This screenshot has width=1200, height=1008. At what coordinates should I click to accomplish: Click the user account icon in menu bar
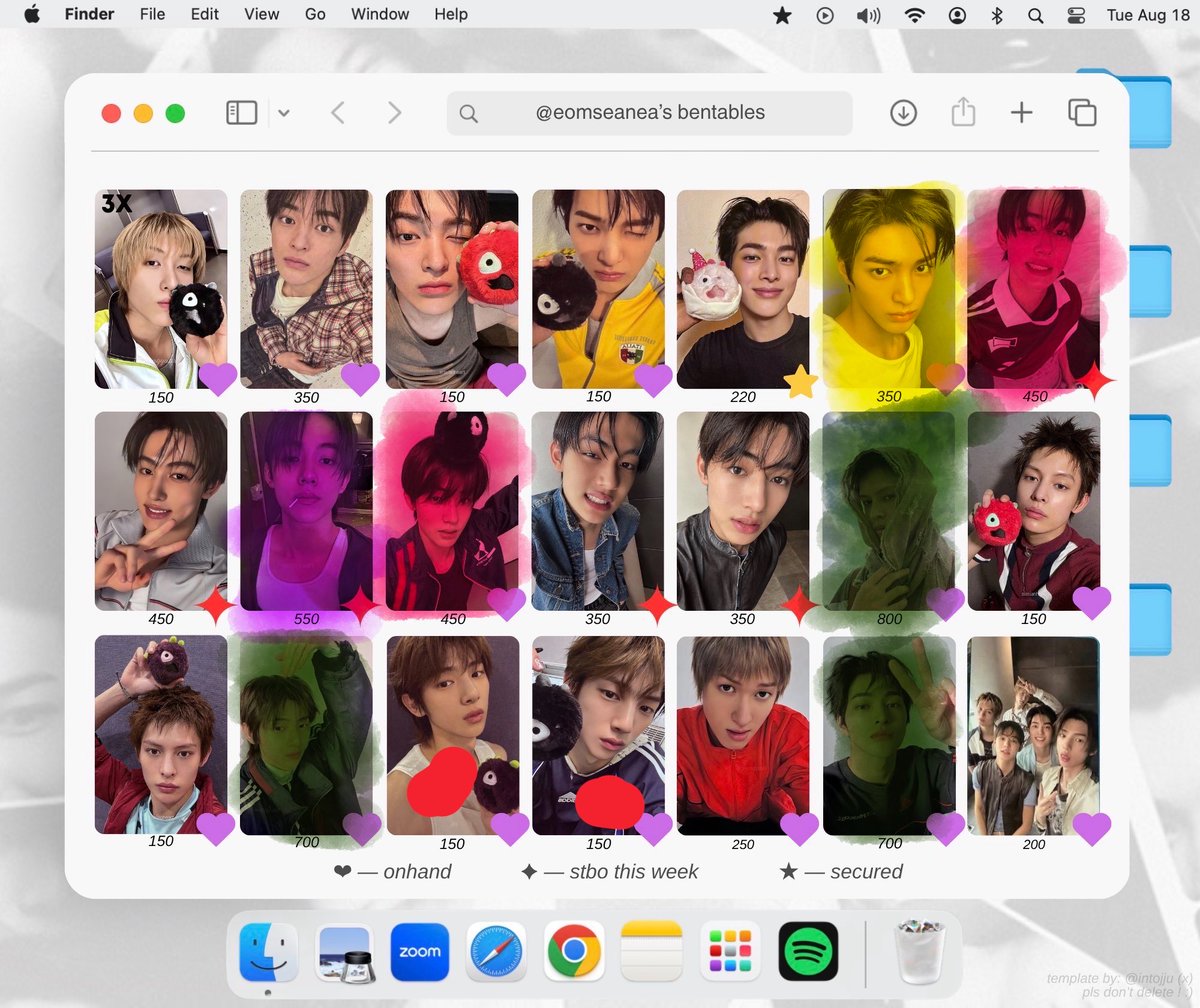(x=958, y=15)
